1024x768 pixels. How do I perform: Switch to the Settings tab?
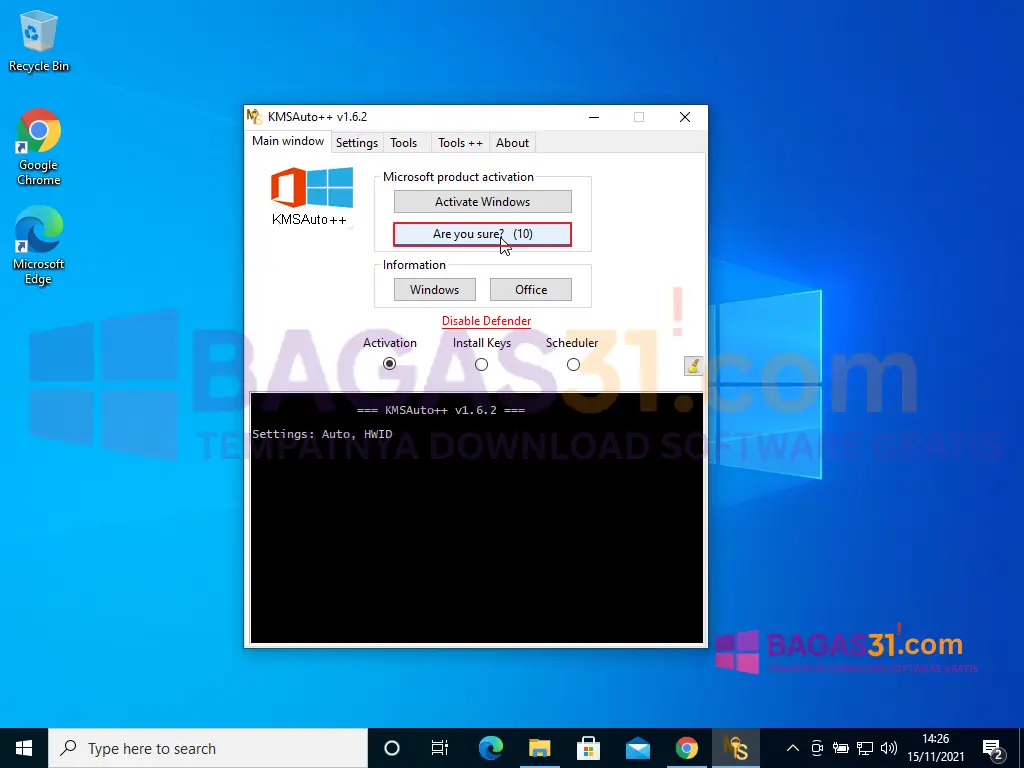tap(357, 143)
